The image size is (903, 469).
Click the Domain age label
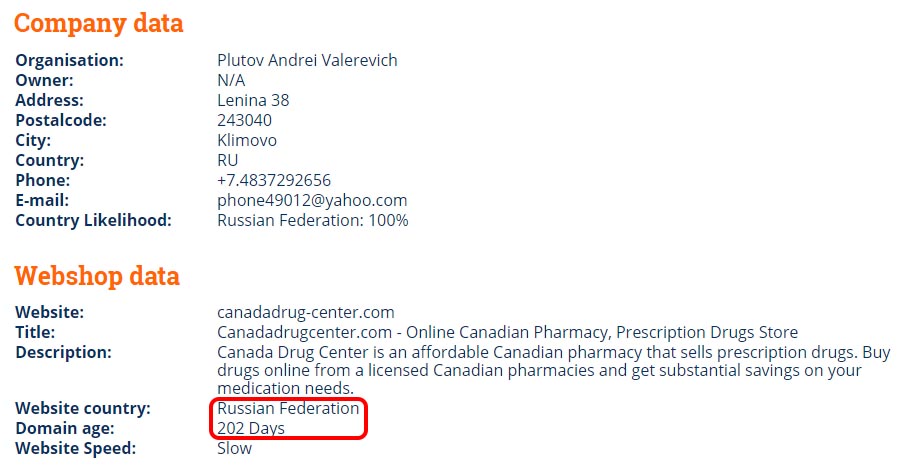pos(65,429)
